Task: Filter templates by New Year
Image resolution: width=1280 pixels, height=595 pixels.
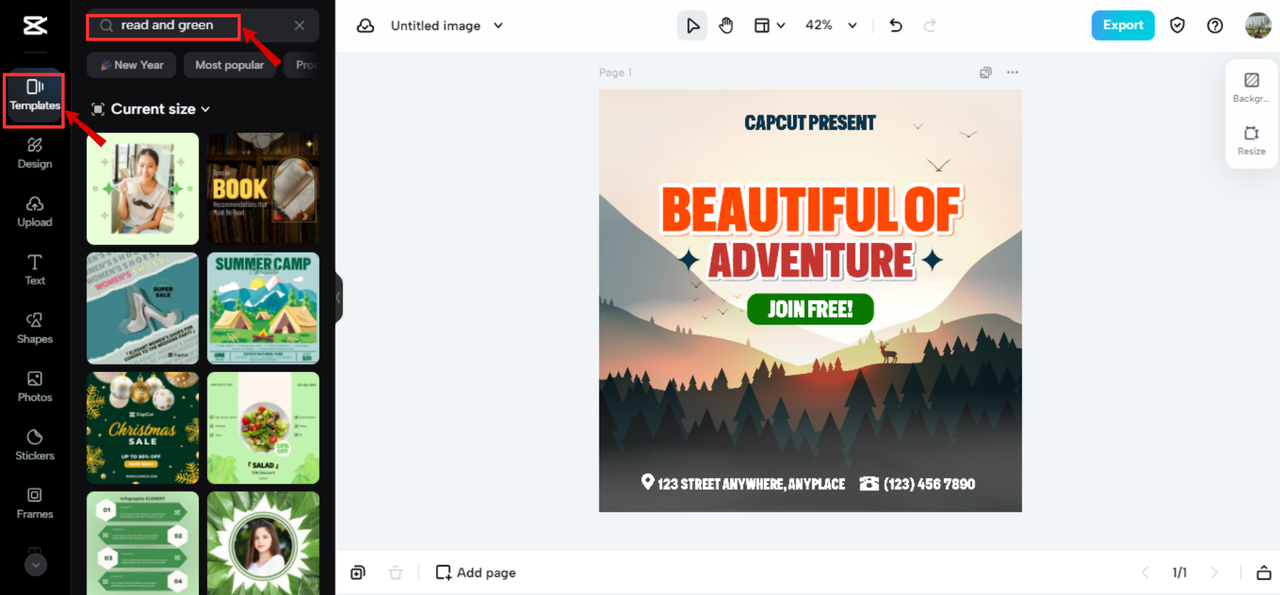Action: [x=132, y=65]
